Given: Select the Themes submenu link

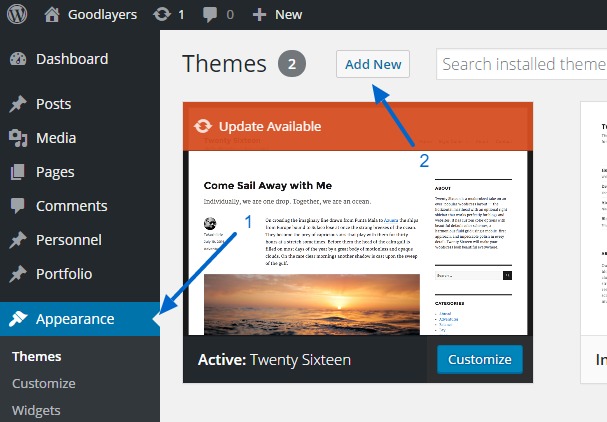Looking at the screenshot, I should (x=36, y=357).
